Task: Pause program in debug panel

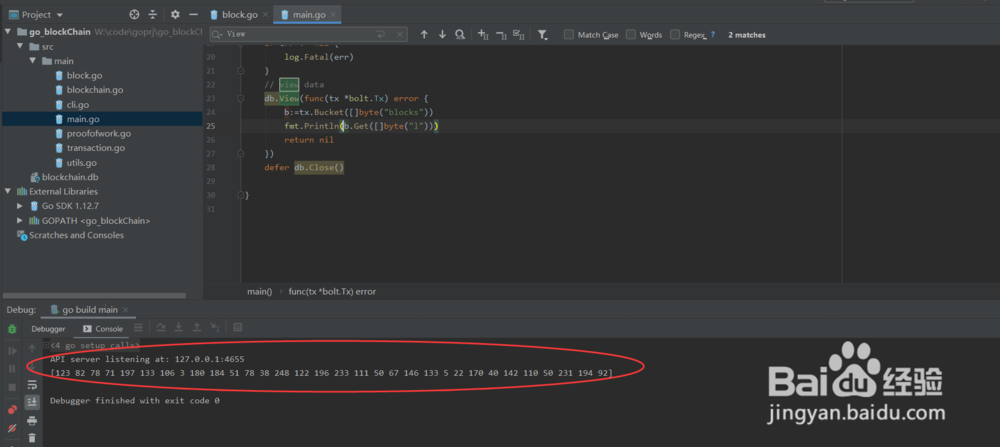Action: [x=12, y=369]
